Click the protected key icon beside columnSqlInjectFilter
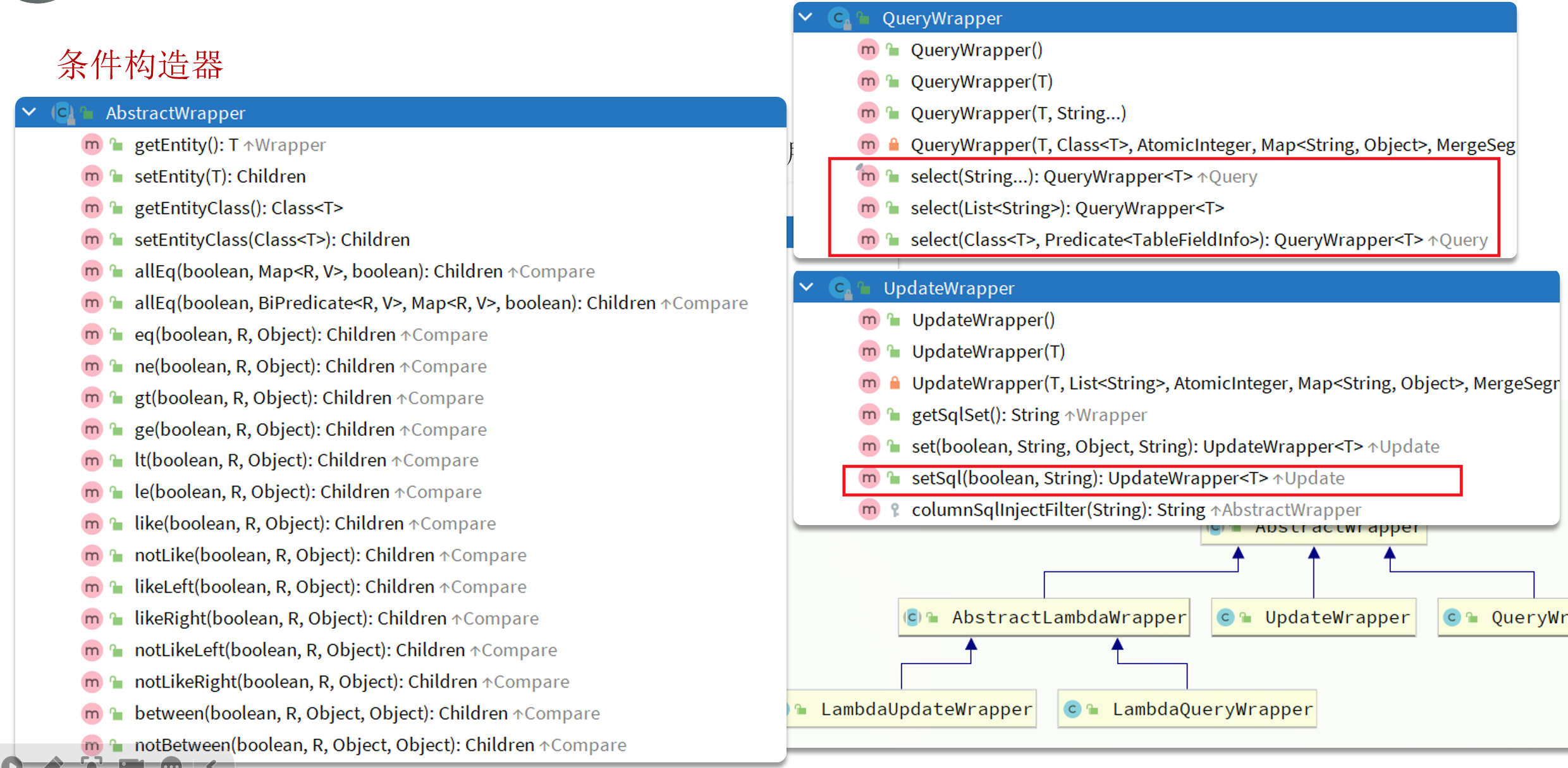This screenshot has height=768, width=1568. click(895, 510)
